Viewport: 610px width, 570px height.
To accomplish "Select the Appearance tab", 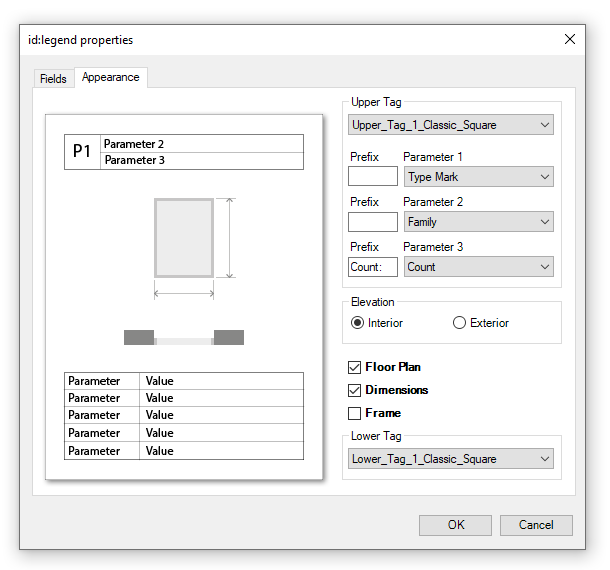I will point(110,77).
